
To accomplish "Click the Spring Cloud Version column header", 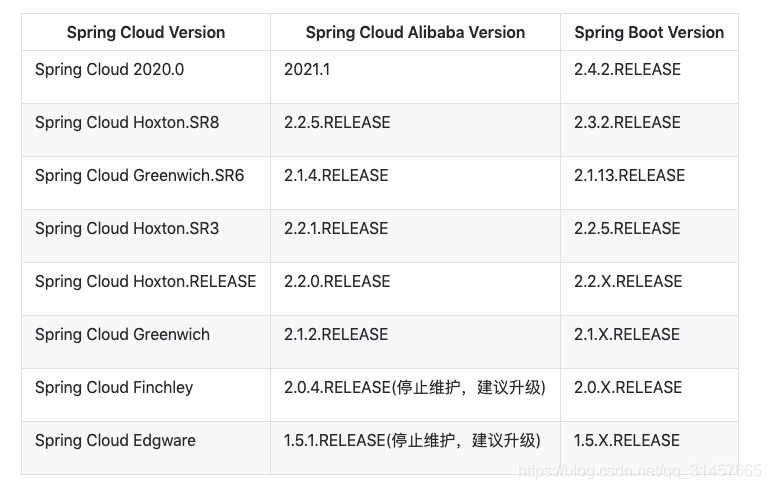I will [x=146, y=33].
